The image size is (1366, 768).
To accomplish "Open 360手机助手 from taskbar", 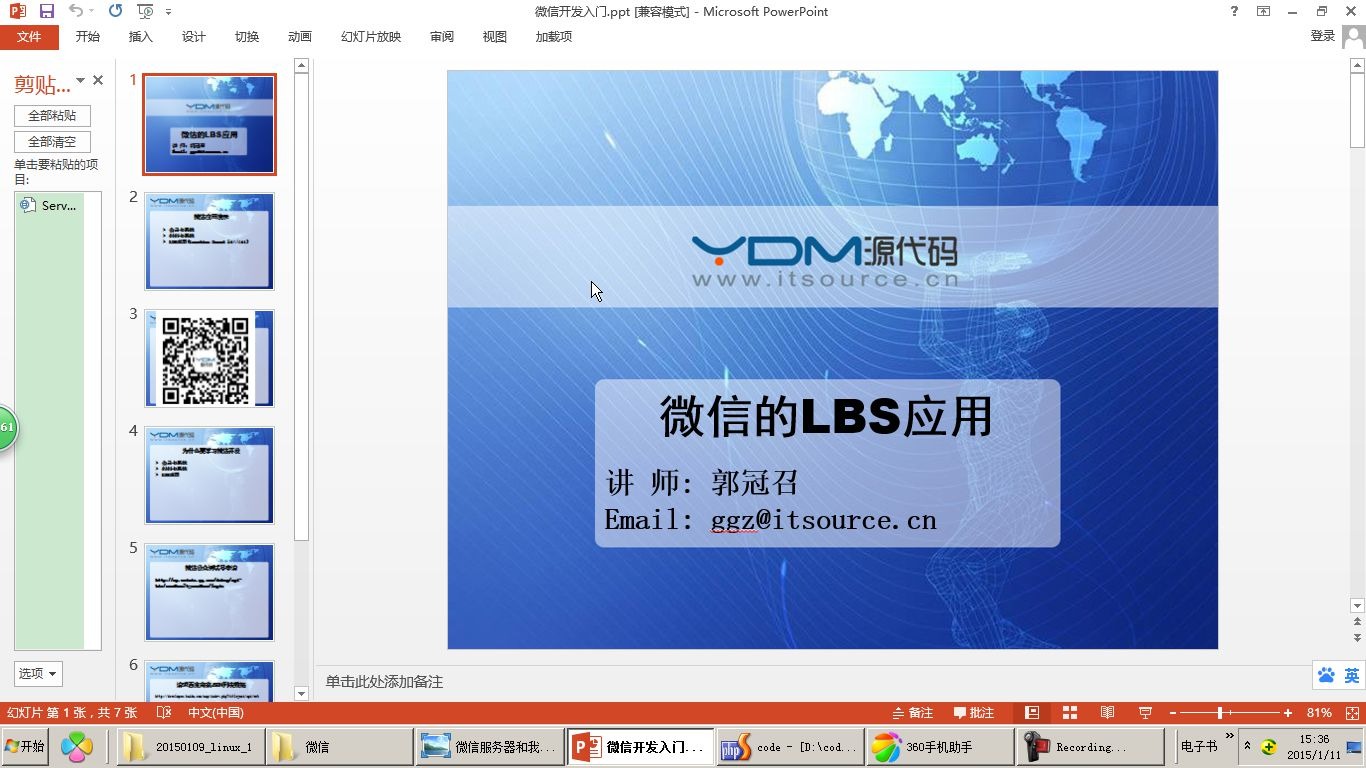I will pos(940,747).
